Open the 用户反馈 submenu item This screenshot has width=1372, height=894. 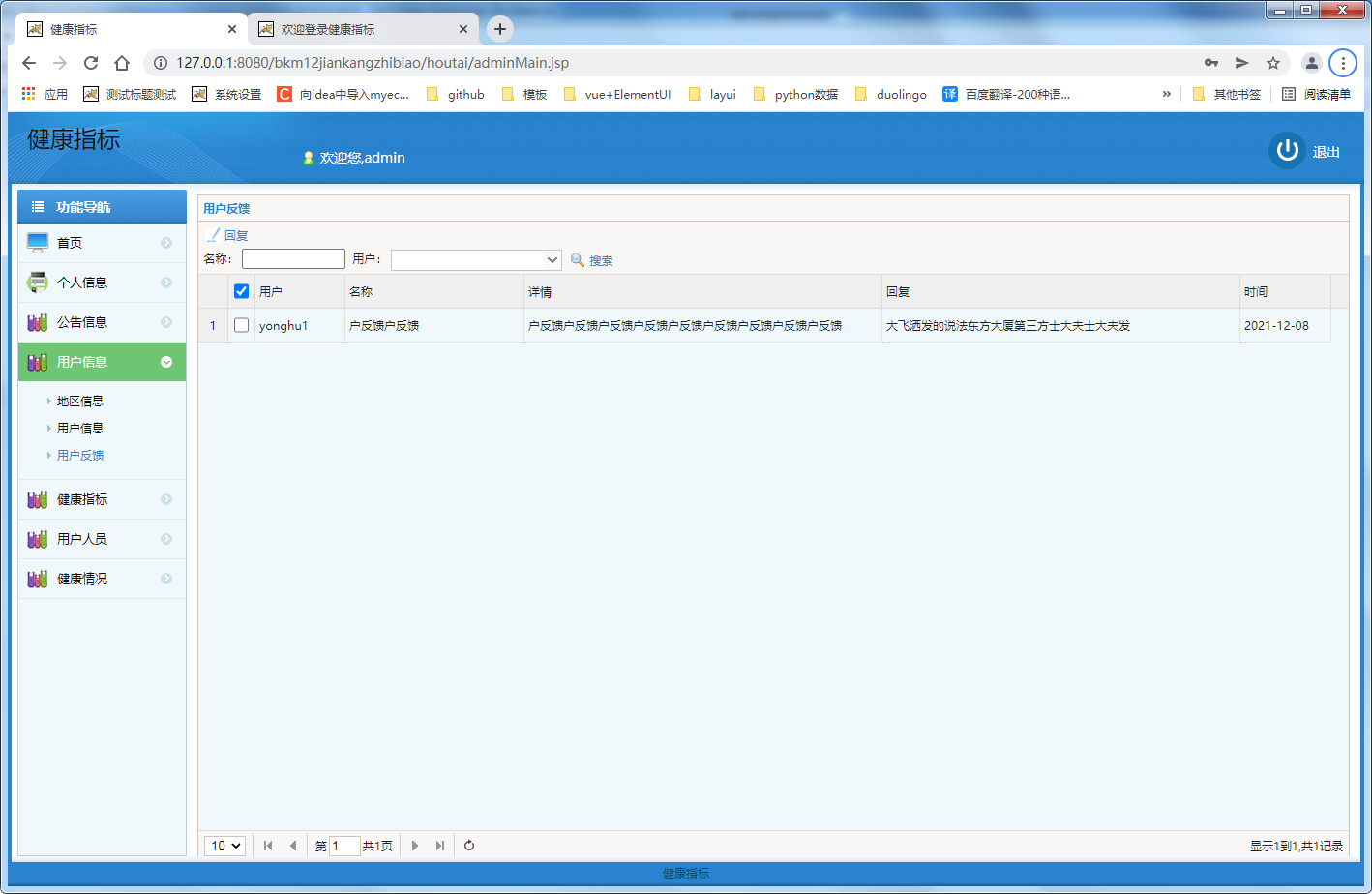point(80,455)
